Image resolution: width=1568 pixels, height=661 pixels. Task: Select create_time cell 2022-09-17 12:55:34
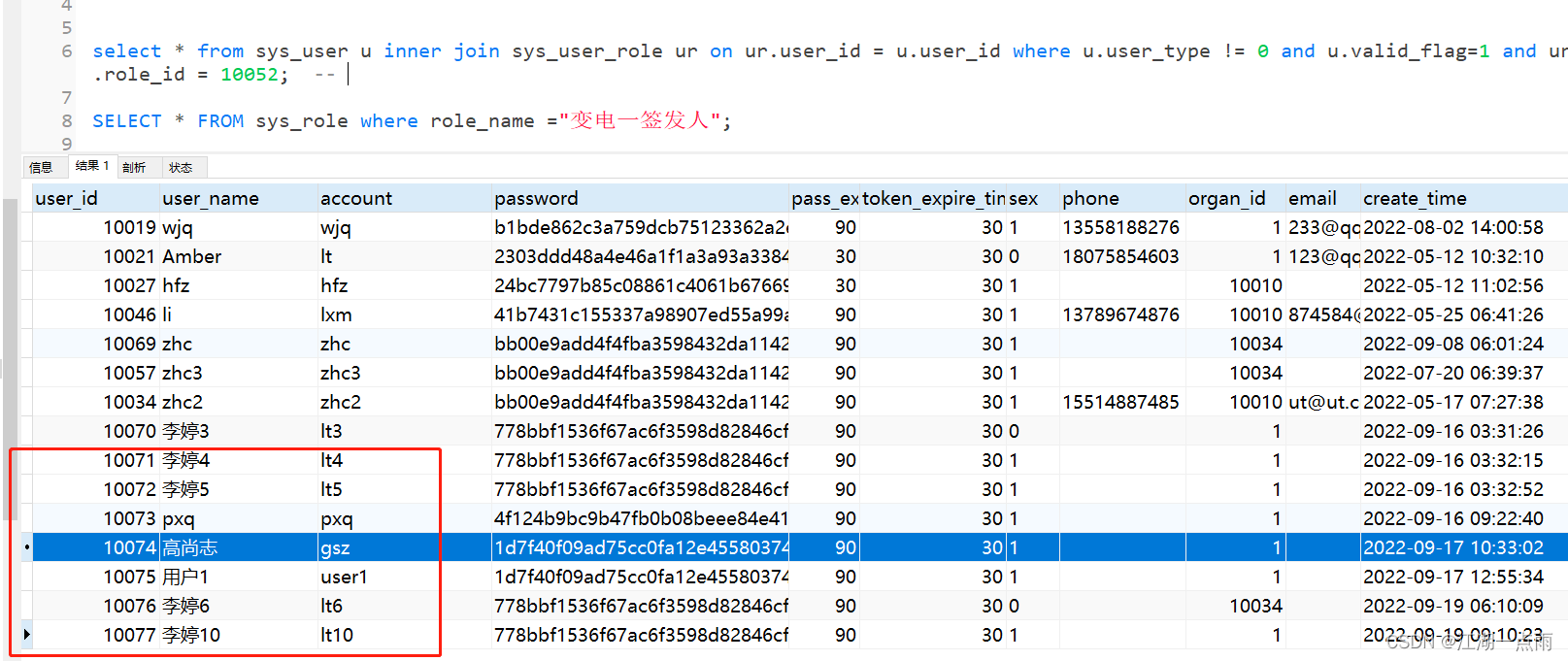tap(1463, 577)
